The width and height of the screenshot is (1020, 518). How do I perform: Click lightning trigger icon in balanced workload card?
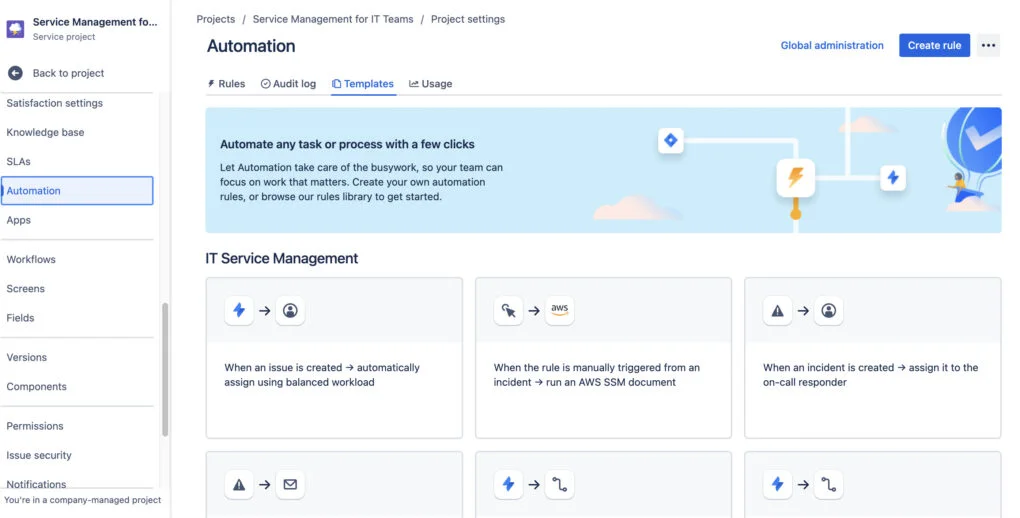[239, 310]
